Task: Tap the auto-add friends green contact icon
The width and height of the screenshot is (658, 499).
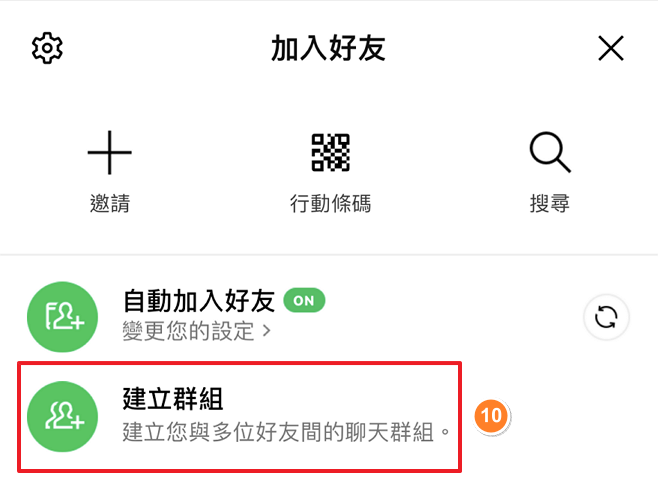Action: pos(63,317)
